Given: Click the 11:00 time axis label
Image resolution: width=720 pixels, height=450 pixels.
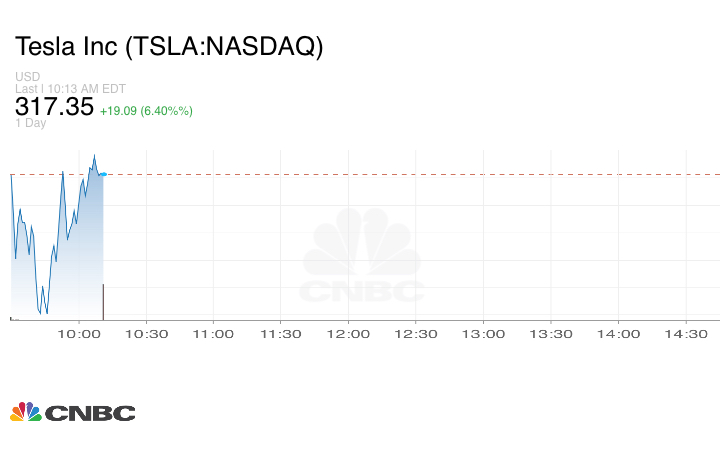Looking at the screenshot, I should [213, 334].
